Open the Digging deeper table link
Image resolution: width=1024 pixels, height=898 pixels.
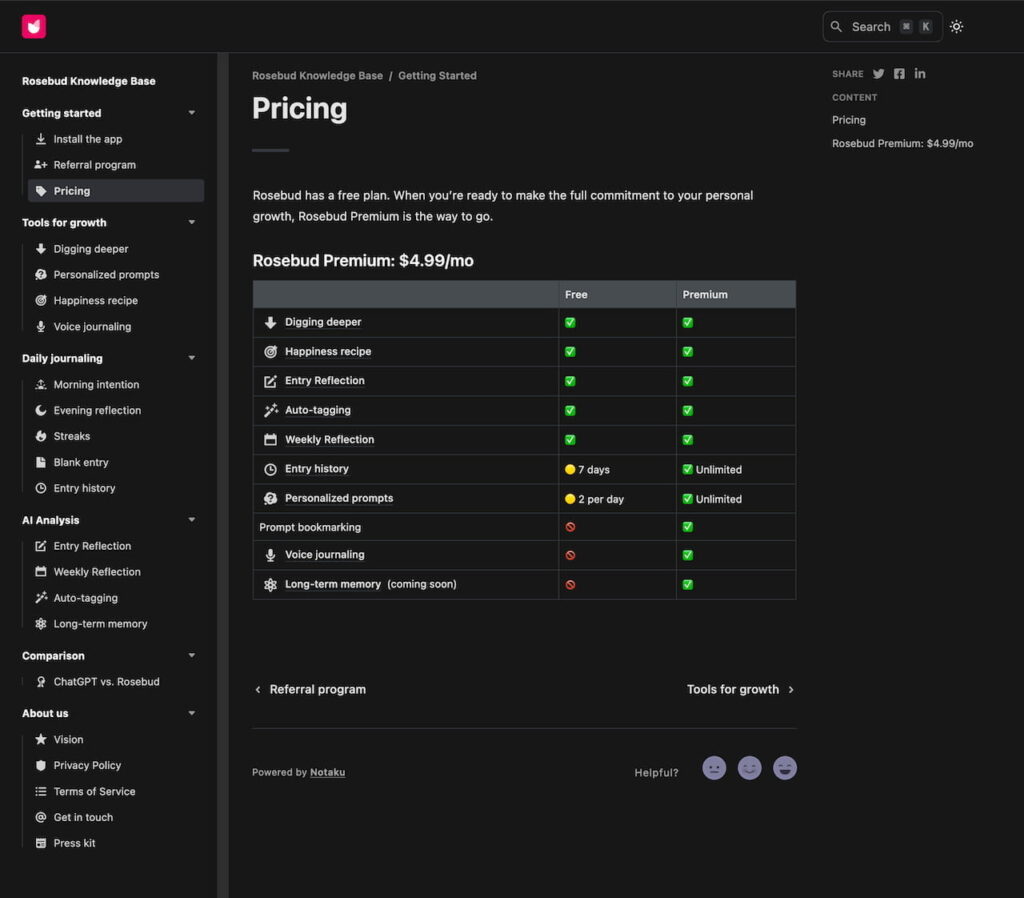point(323,322)
